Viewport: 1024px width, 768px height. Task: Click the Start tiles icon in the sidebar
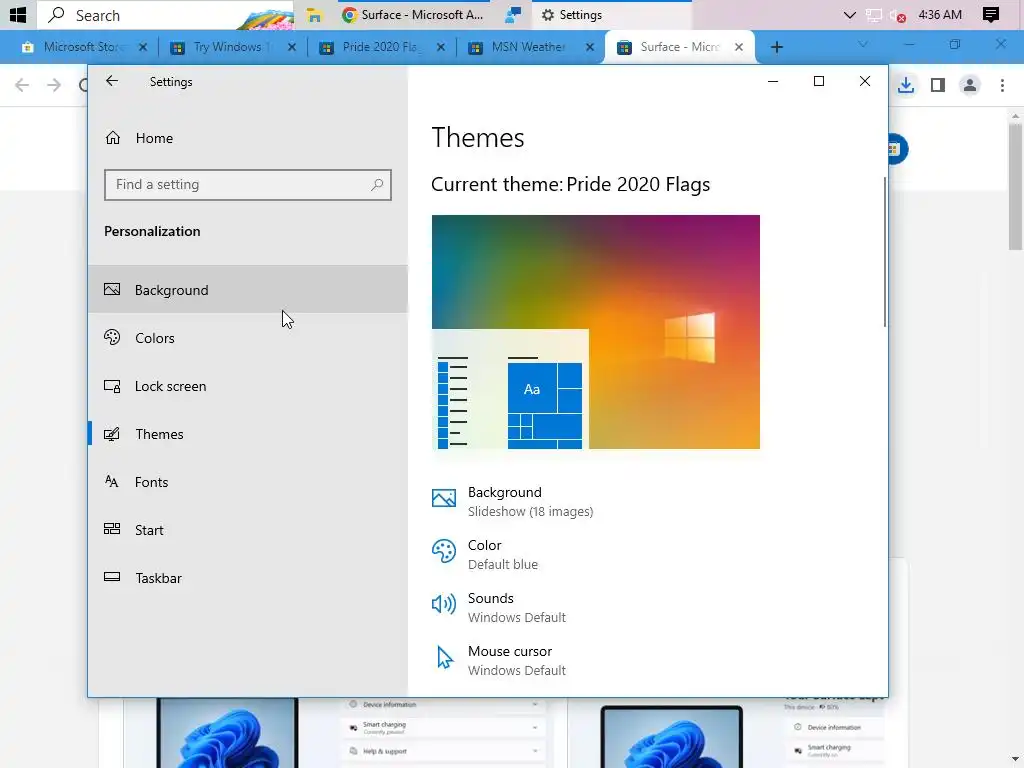tap(112, 529)
